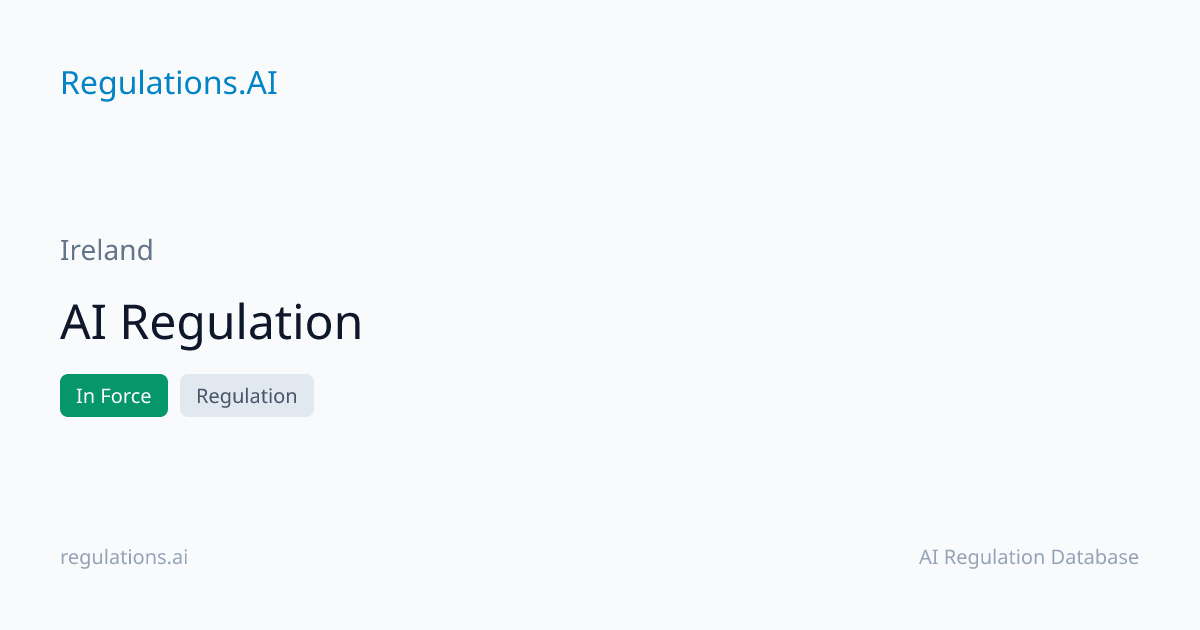Click the AI Regulation main heading
This screenshot has width=1200, height=630.
coord(211,322)
